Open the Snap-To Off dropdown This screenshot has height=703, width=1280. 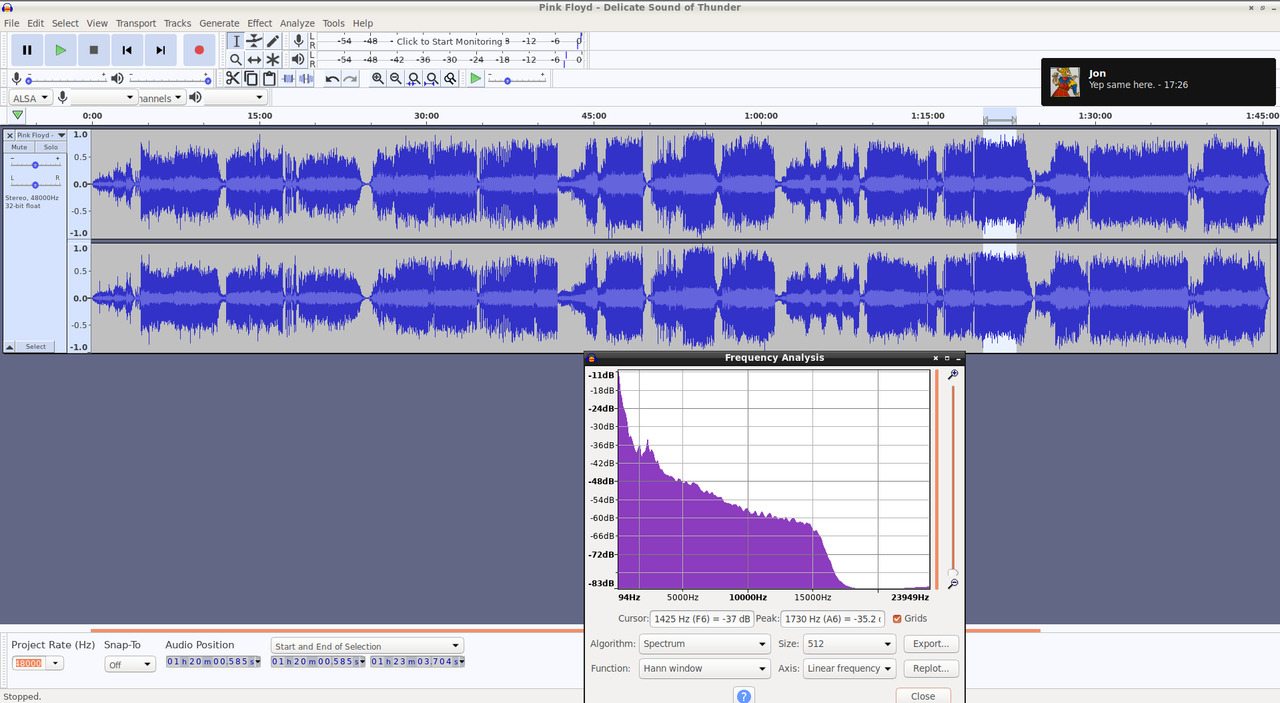(130, 664)
